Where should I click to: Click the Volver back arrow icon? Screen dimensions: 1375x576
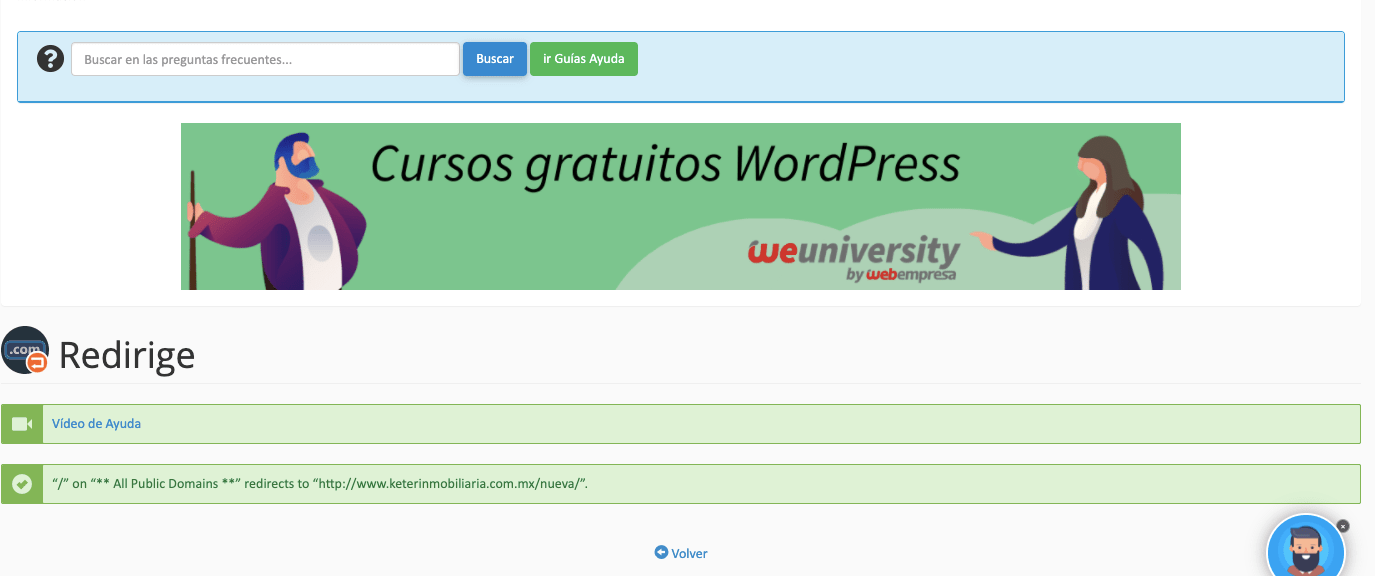click(661, 552)
